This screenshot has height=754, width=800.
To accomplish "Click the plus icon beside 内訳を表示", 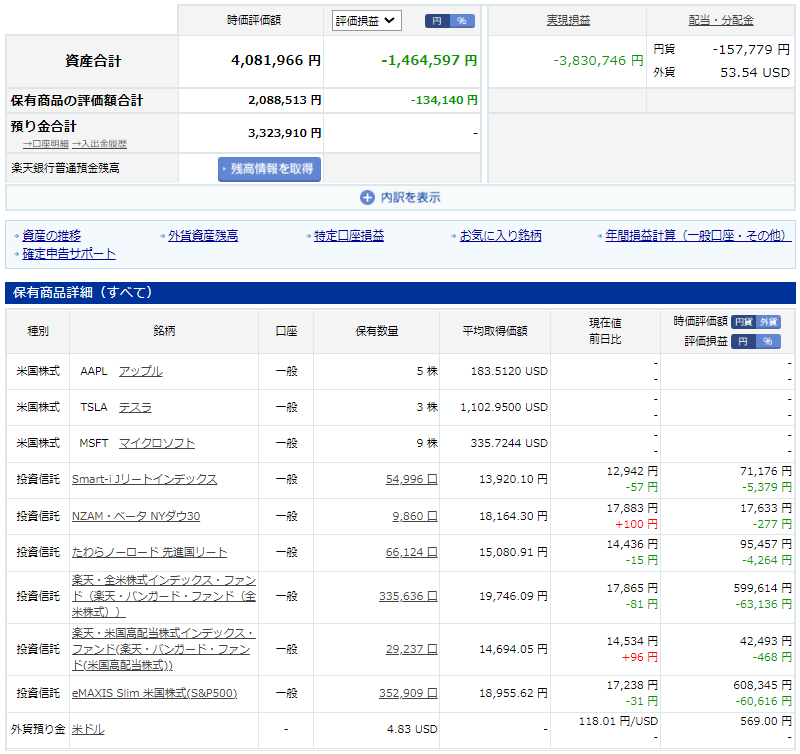I will 367,198.
